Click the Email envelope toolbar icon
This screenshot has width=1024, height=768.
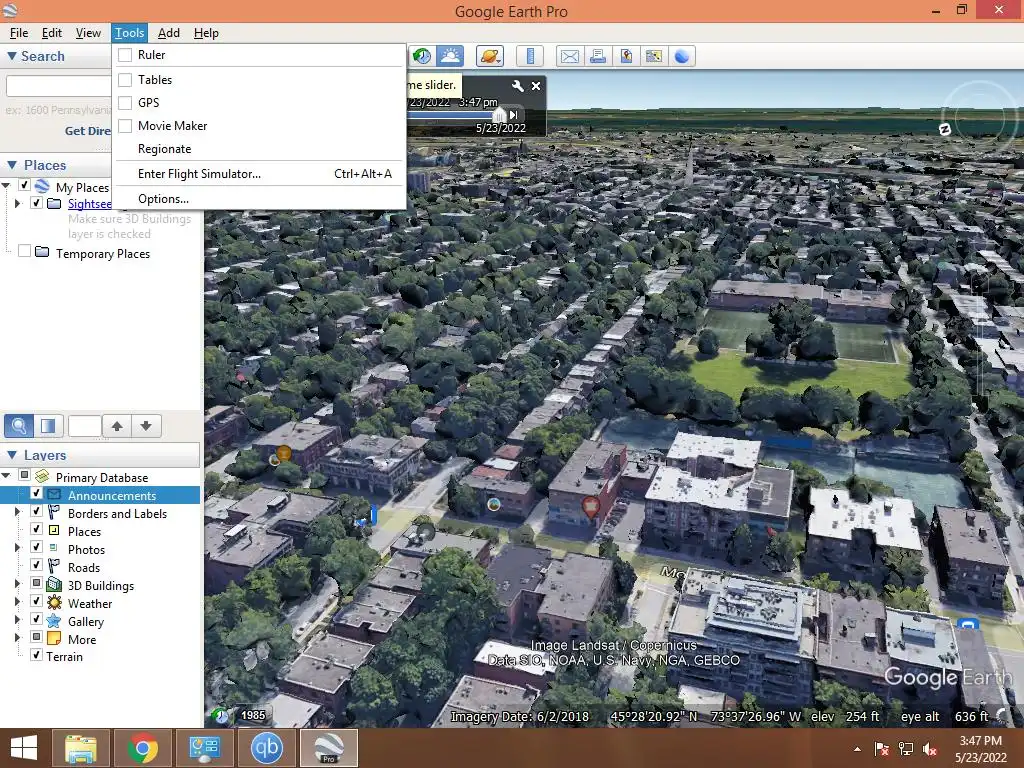569,56
